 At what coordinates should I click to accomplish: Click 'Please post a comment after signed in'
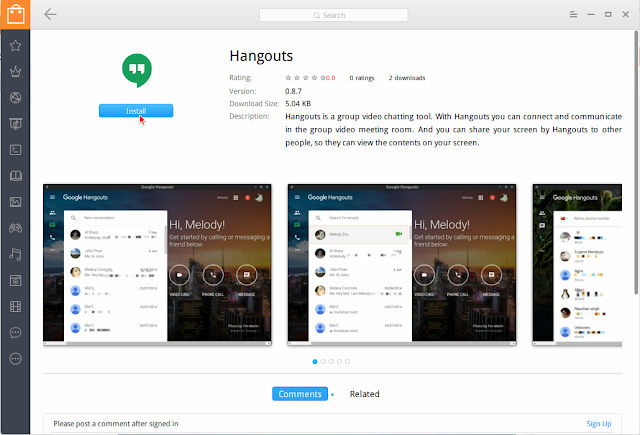tap(116, 424)
